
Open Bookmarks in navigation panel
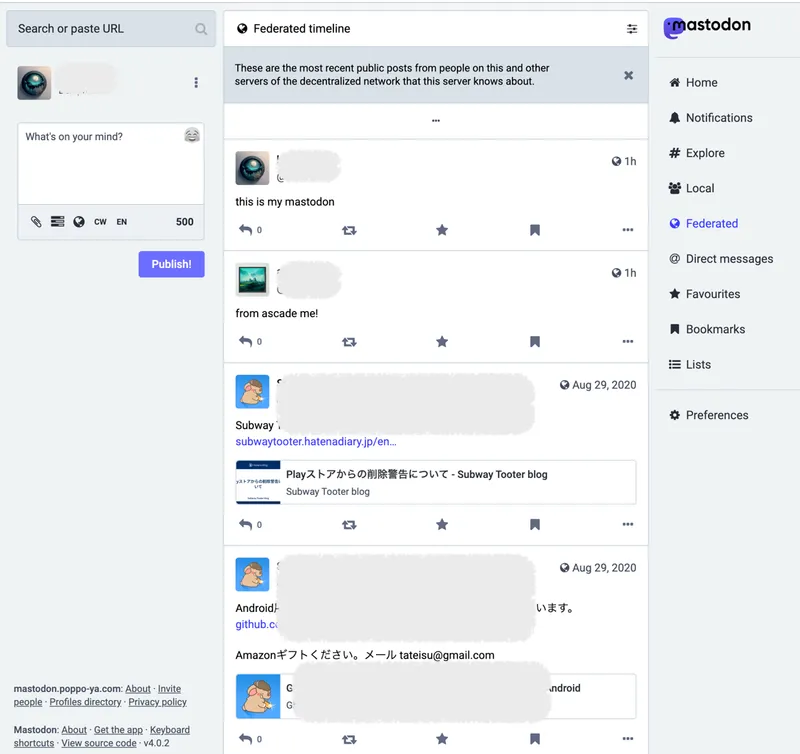(x=707, y=329)
